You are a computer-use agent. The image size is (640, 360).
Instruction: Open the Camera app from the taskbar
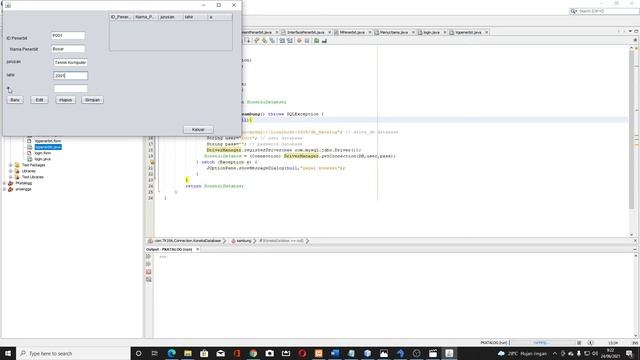(x=269, y=353)
